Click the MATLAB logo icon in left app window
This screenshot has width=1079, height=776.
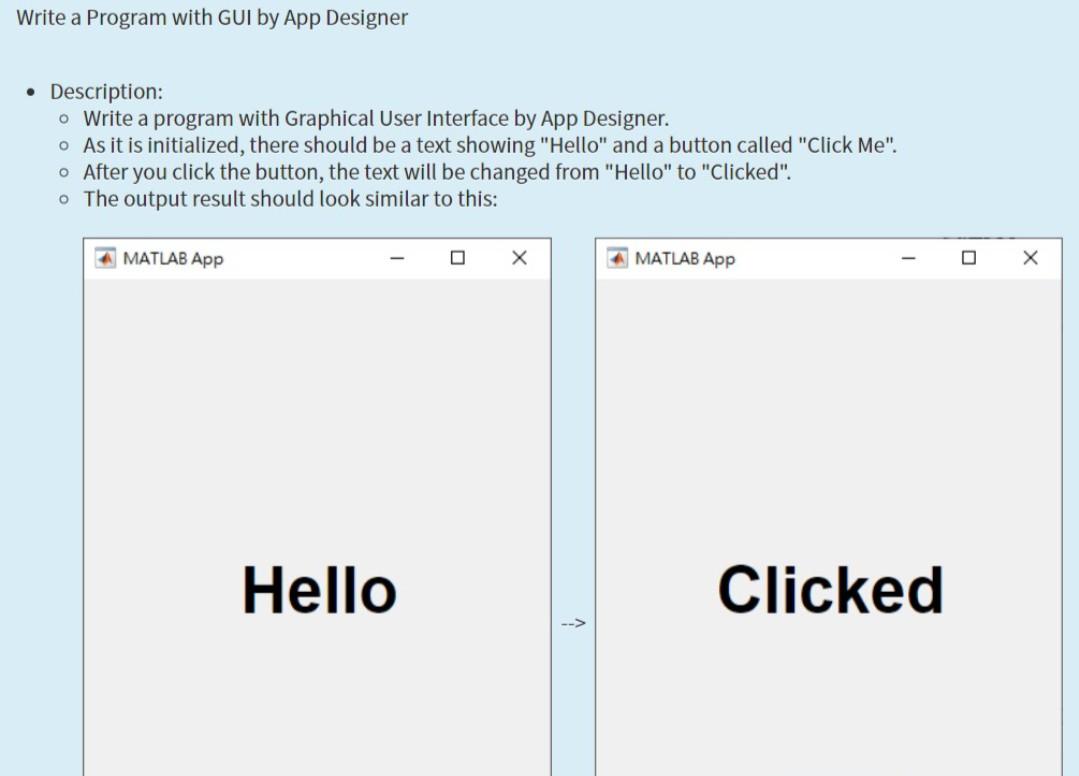tap(105, 258)
